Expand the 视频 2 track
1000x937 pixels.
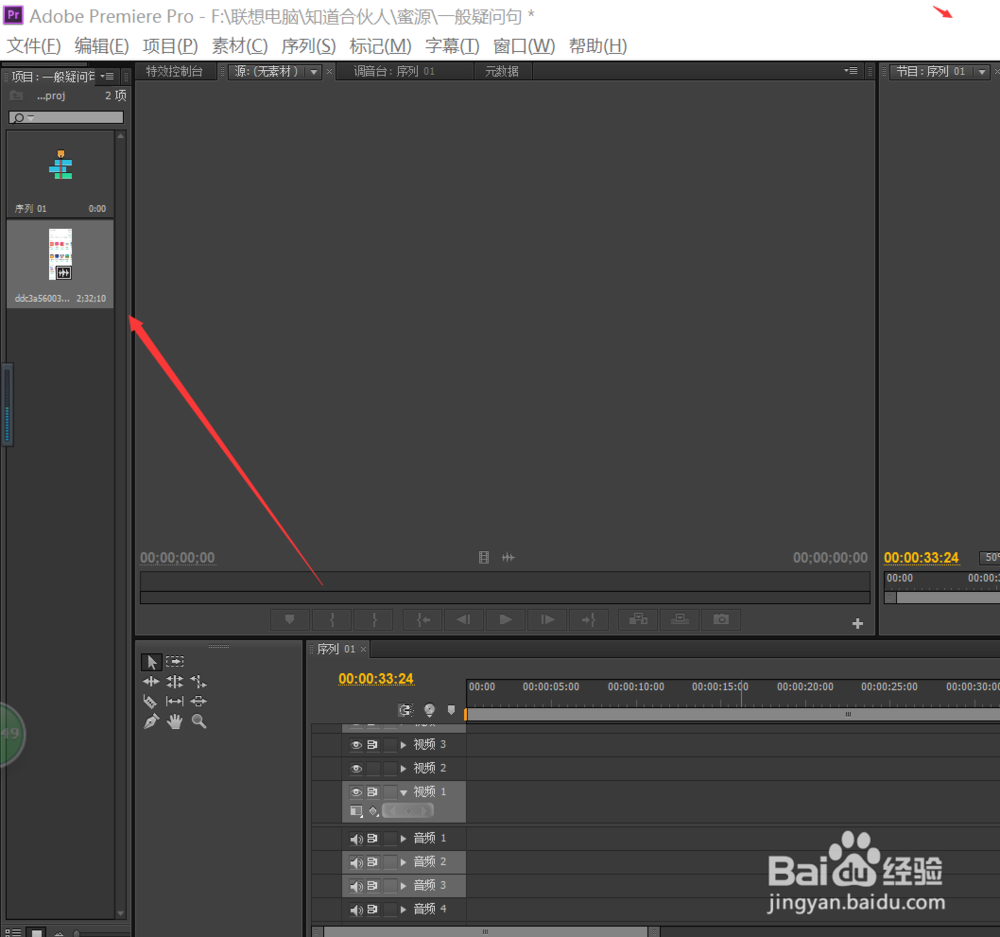pyautogui.click(x=403, y=768)
